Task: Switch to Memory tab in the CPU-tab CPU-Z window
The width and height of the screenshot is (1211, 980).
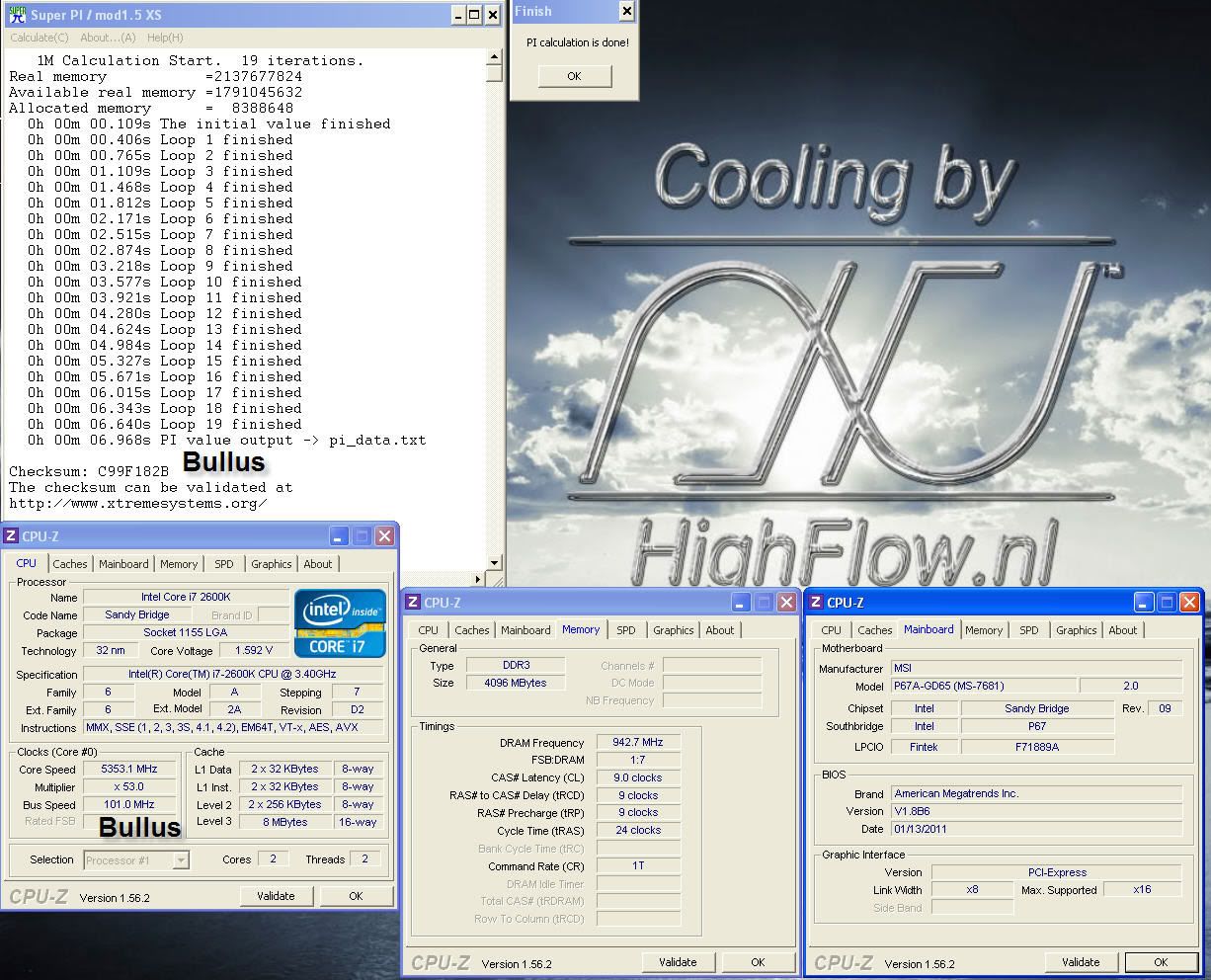Action: (x=179, y=564)
